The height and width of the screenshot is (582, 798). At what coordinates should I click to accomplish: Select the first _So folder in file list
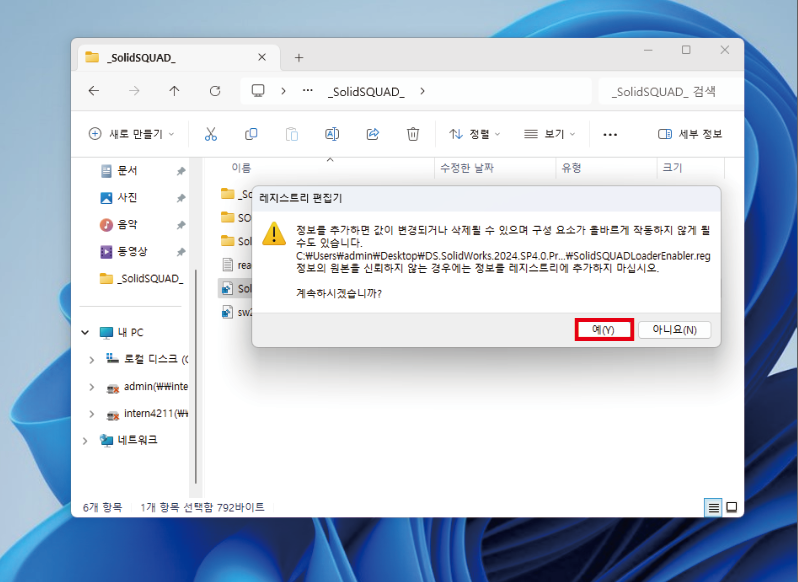236,194
